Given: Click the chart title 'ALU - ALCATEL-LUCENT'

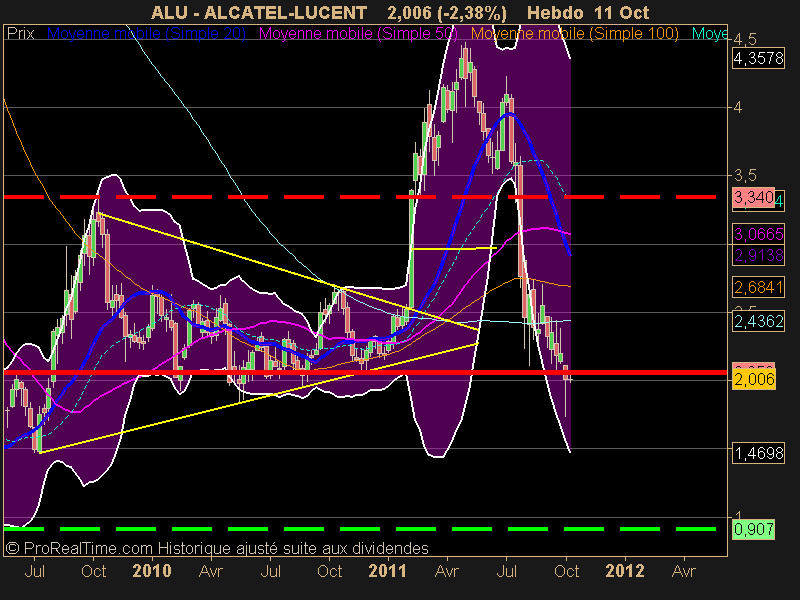Looking at the screenshot, I should [259, 12].
